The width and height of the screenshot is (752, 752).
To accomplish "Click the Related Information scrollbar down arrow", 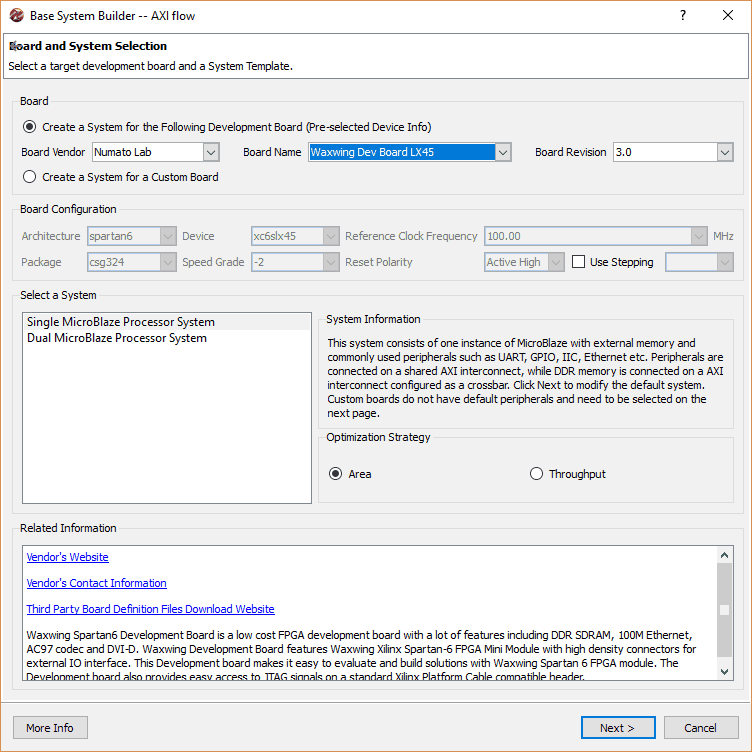I will (x=725, y=673).
